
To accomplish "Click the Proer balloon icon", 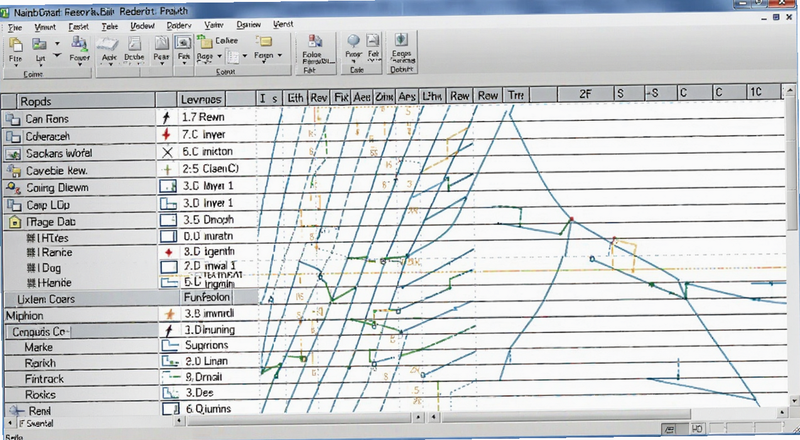I will 353,41.
